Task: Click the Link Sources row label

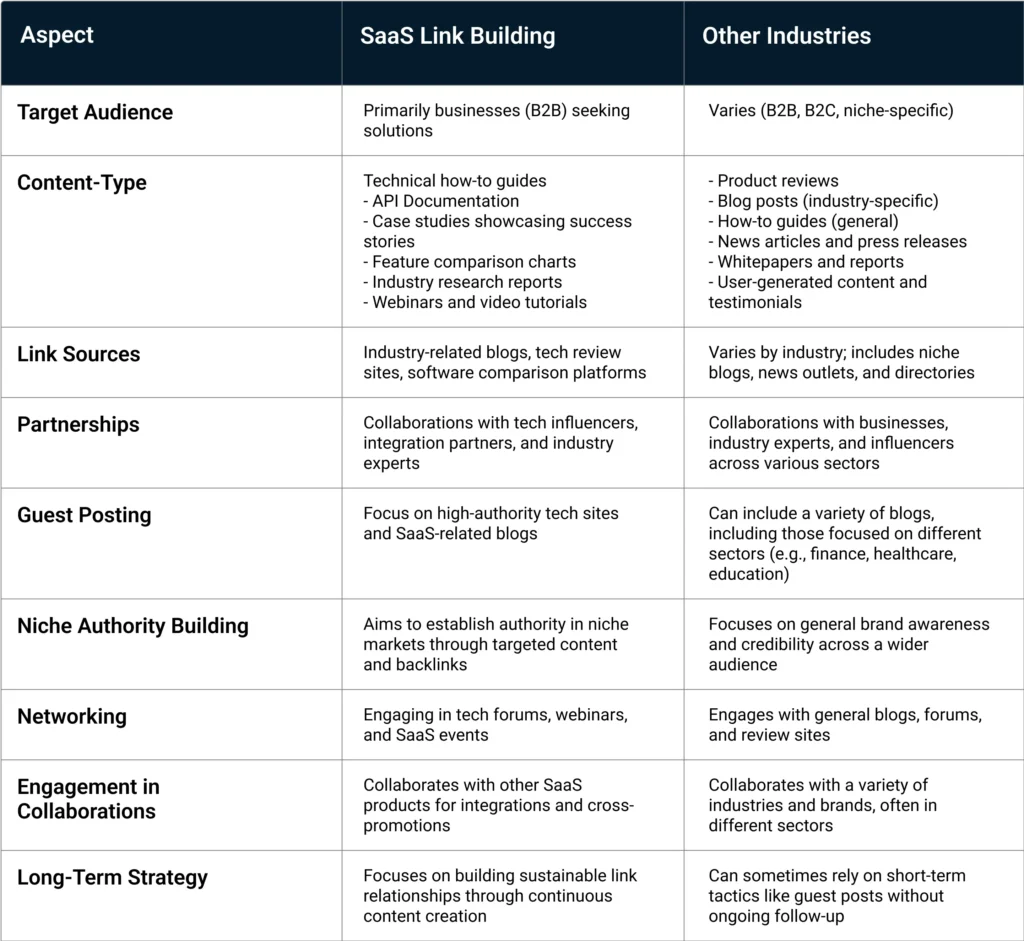Action: point(79,354)
